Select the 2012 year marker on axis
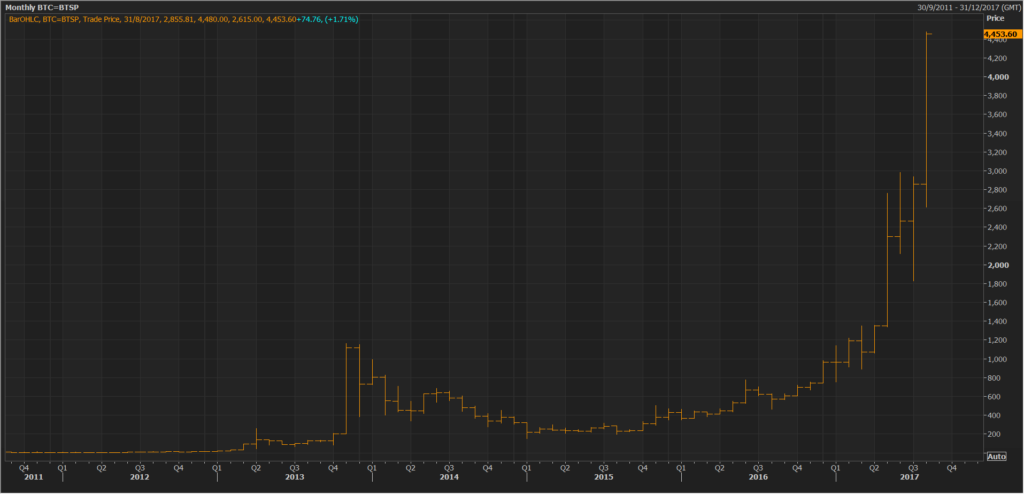The image size is (1024, 494). [x=140, y=478]
